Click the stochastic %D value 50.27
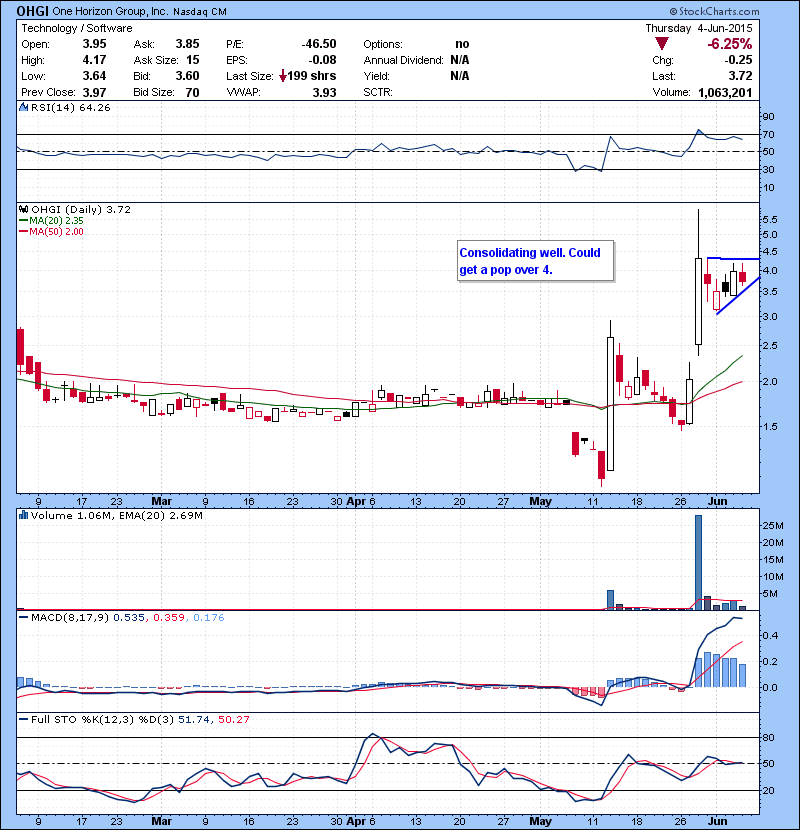 (x=233, y=719)
